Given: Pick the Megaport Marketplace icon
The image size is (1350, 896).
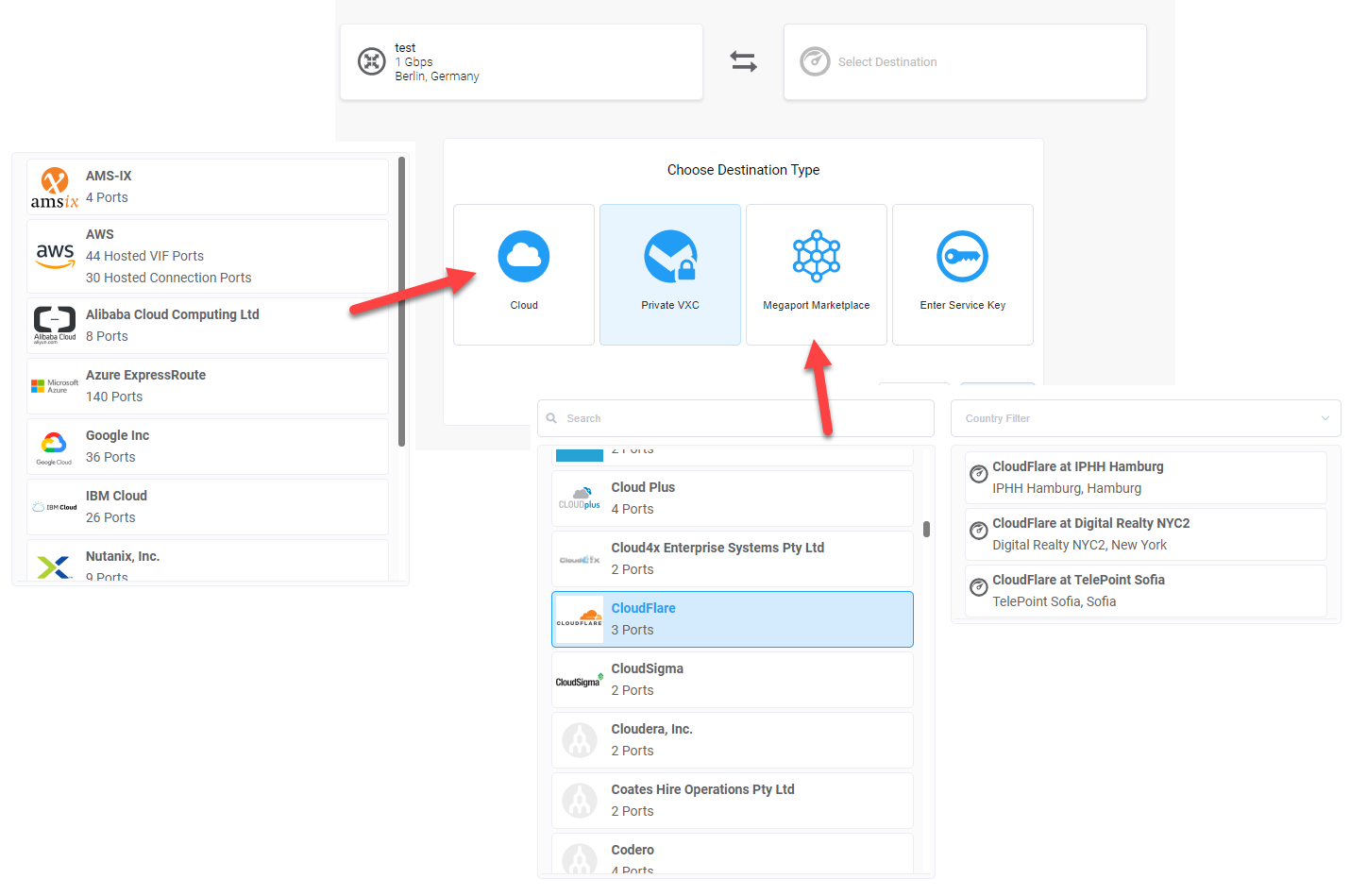Looking at the screenshot, I should pyautogui.click(x=817, y=256).
